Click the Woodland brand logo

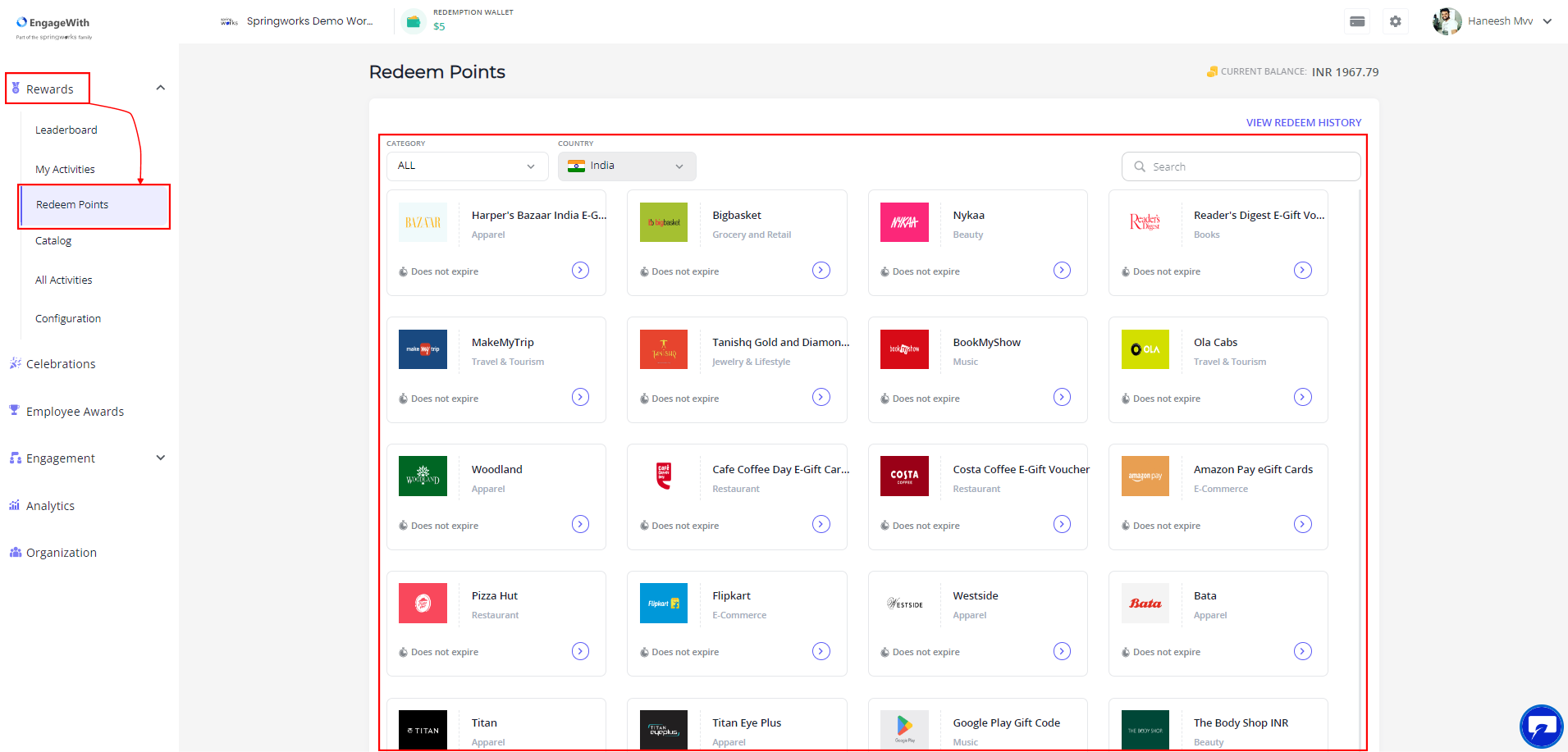pos(423,476)
